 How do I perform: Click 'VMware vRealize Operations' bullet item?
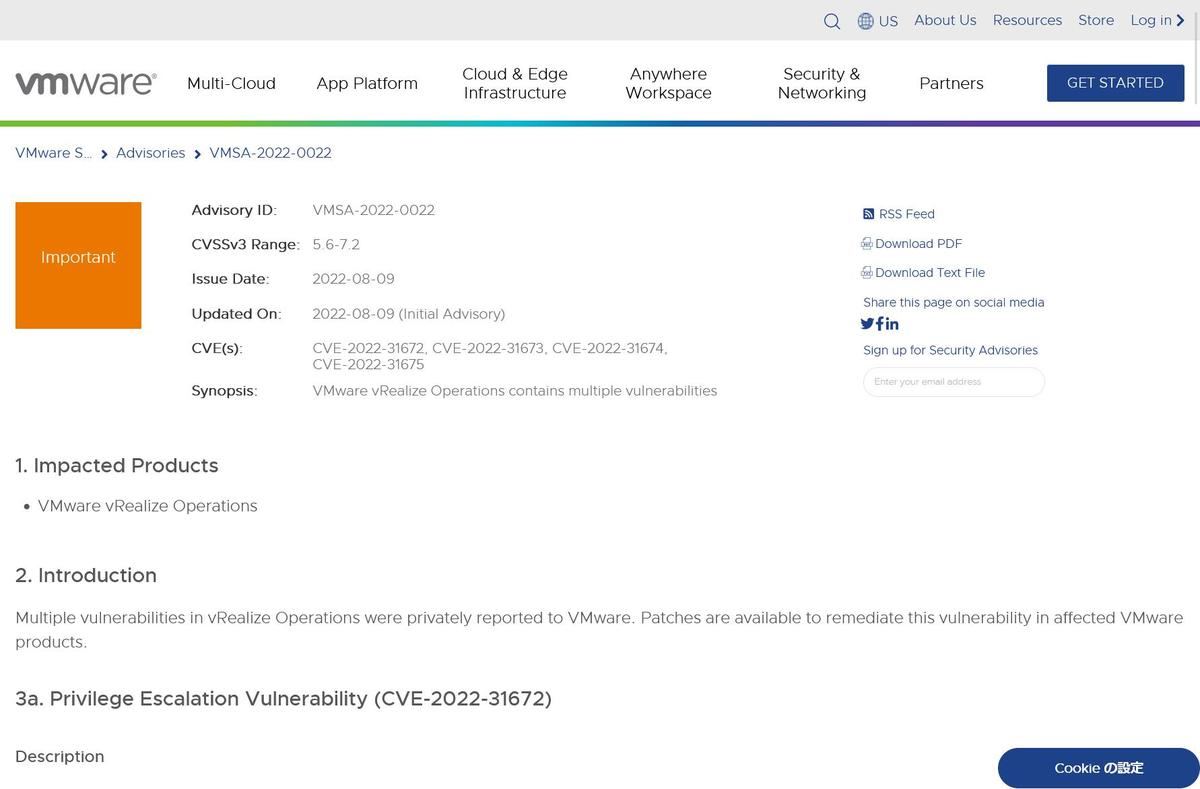(148, 506)
